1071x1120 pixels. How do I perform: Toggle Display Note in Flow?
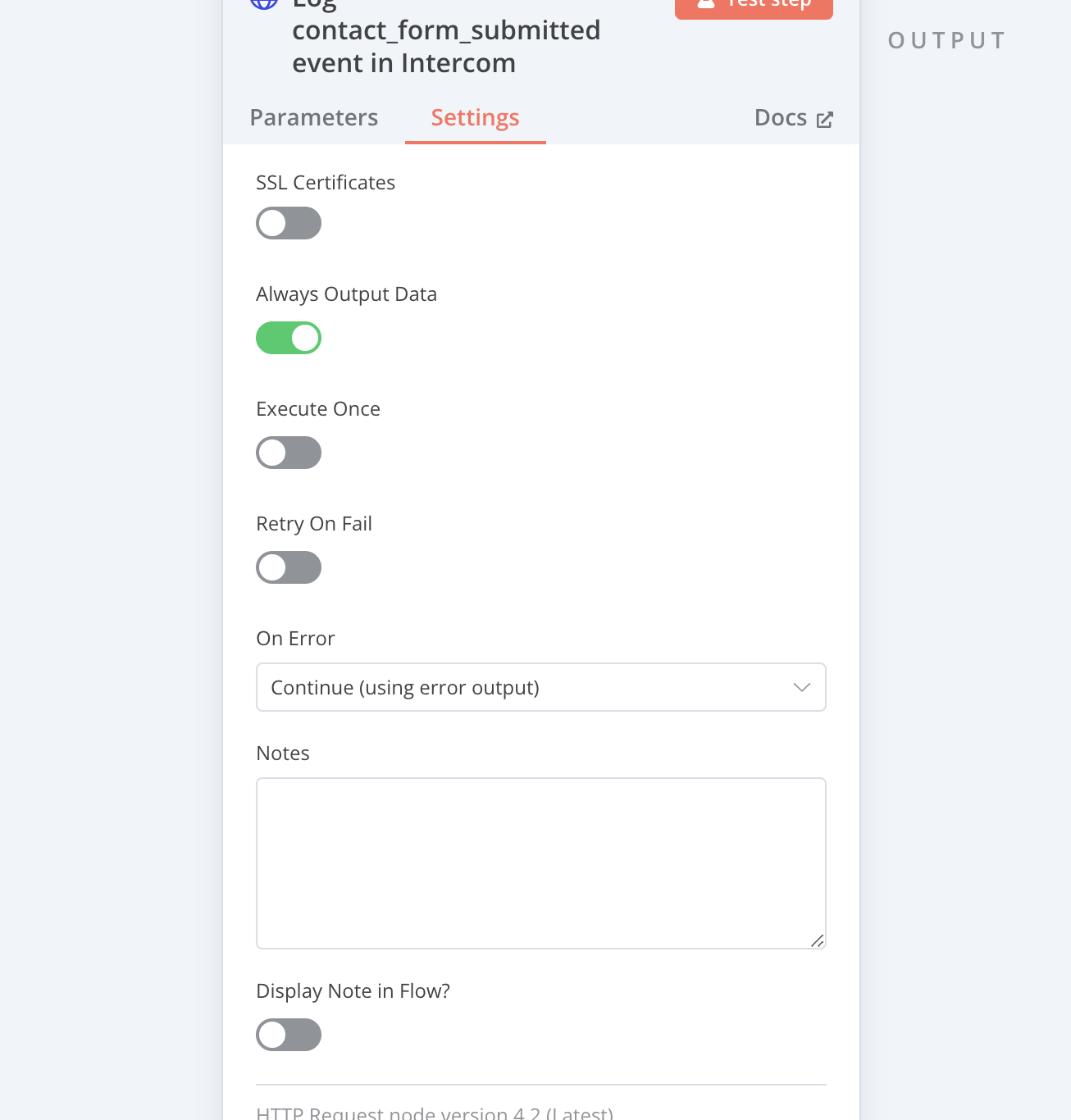click(289, 1035)
